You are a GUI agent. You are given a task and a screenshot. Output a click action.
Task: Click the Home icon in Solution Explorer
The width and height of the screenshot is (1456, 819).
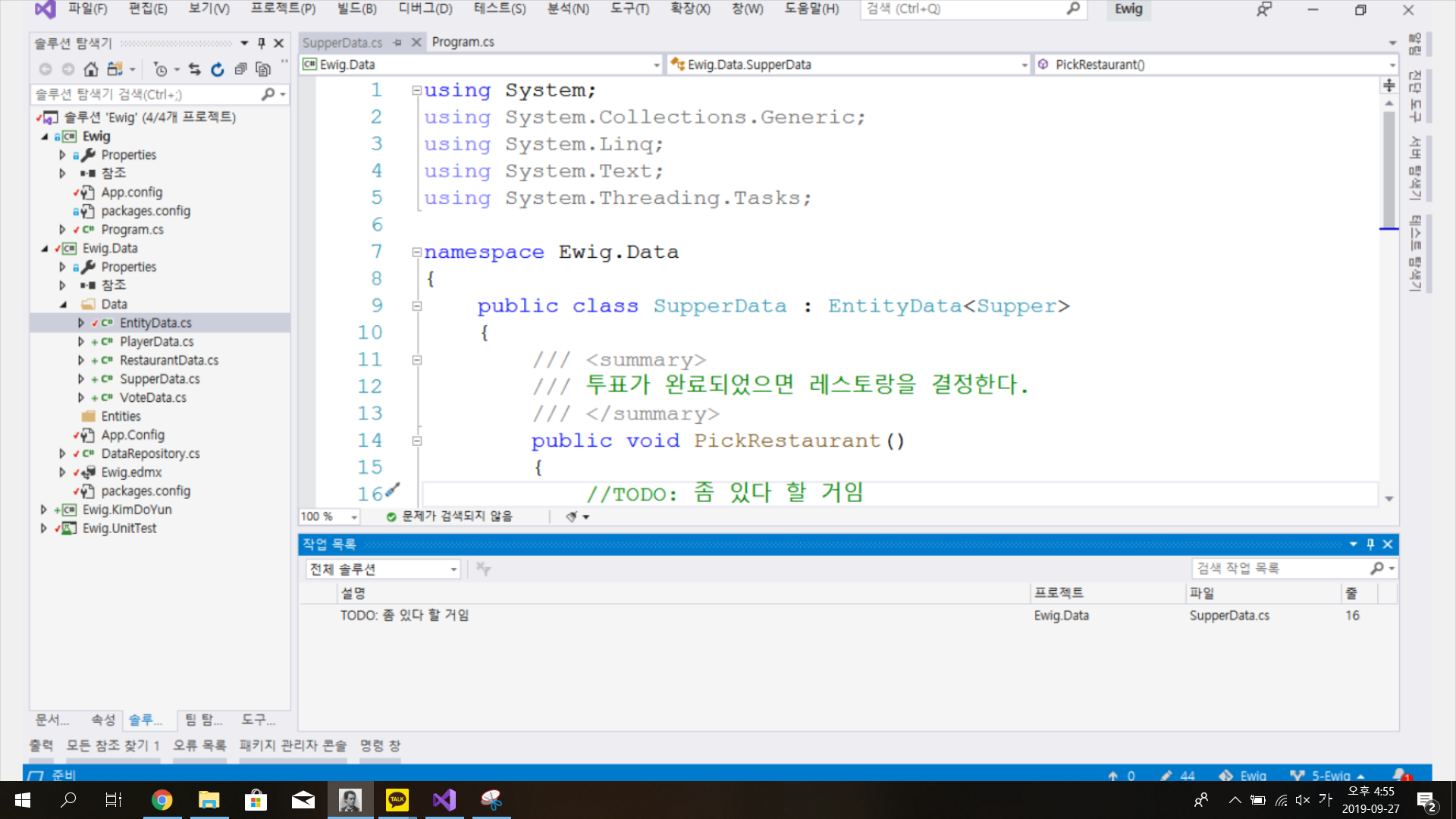pyautogui.click(x=91, y=70)
